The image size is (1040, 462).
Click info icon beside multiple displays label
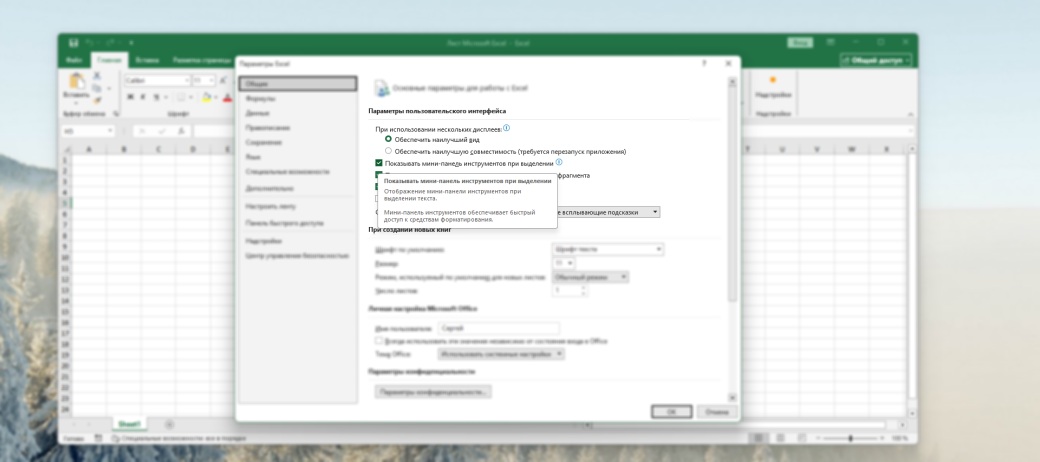point(506,128)
